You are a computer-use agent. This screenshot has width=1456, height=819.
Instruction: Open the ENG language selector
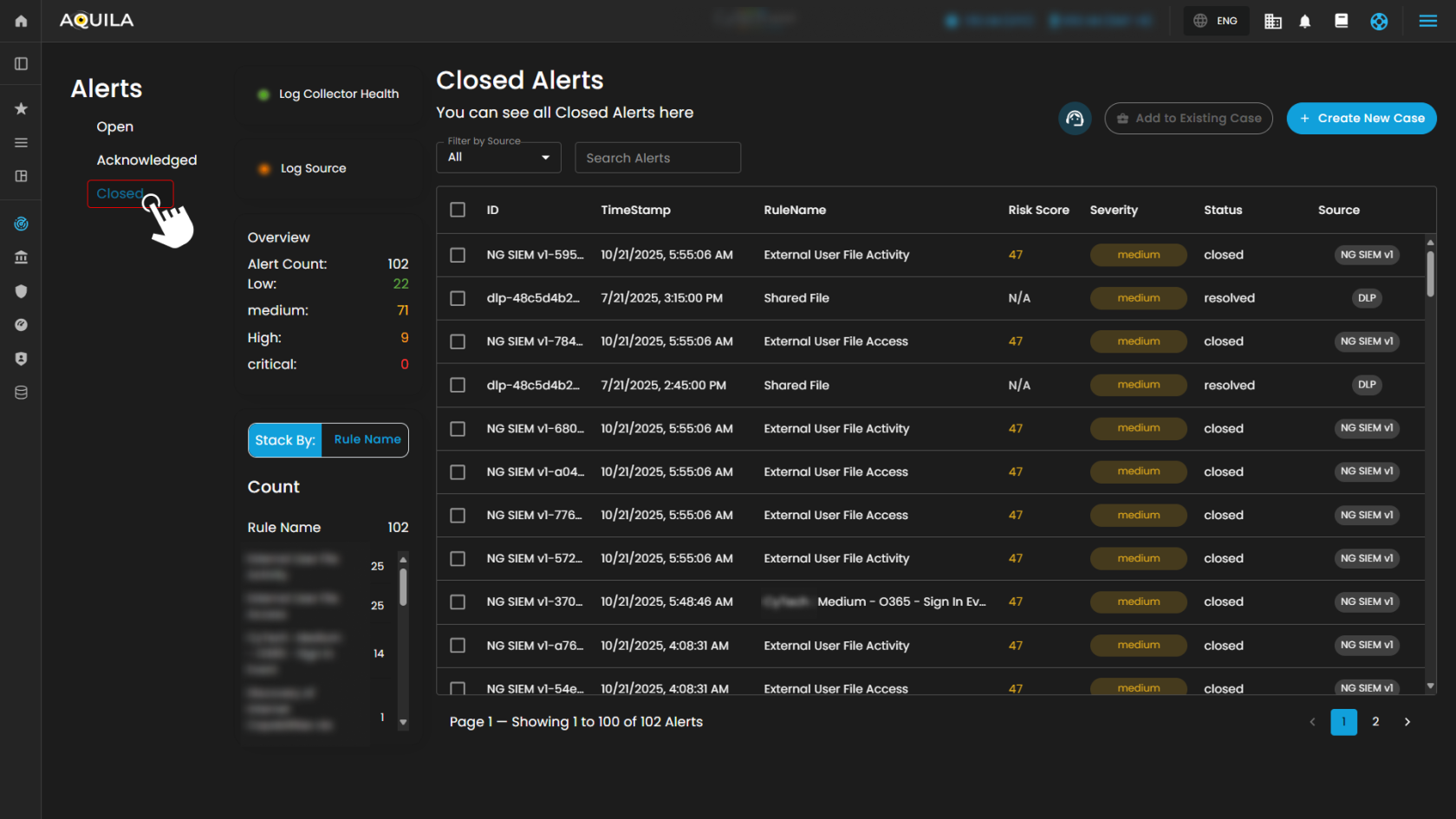pyautogui.click(x=1216, y=21)
